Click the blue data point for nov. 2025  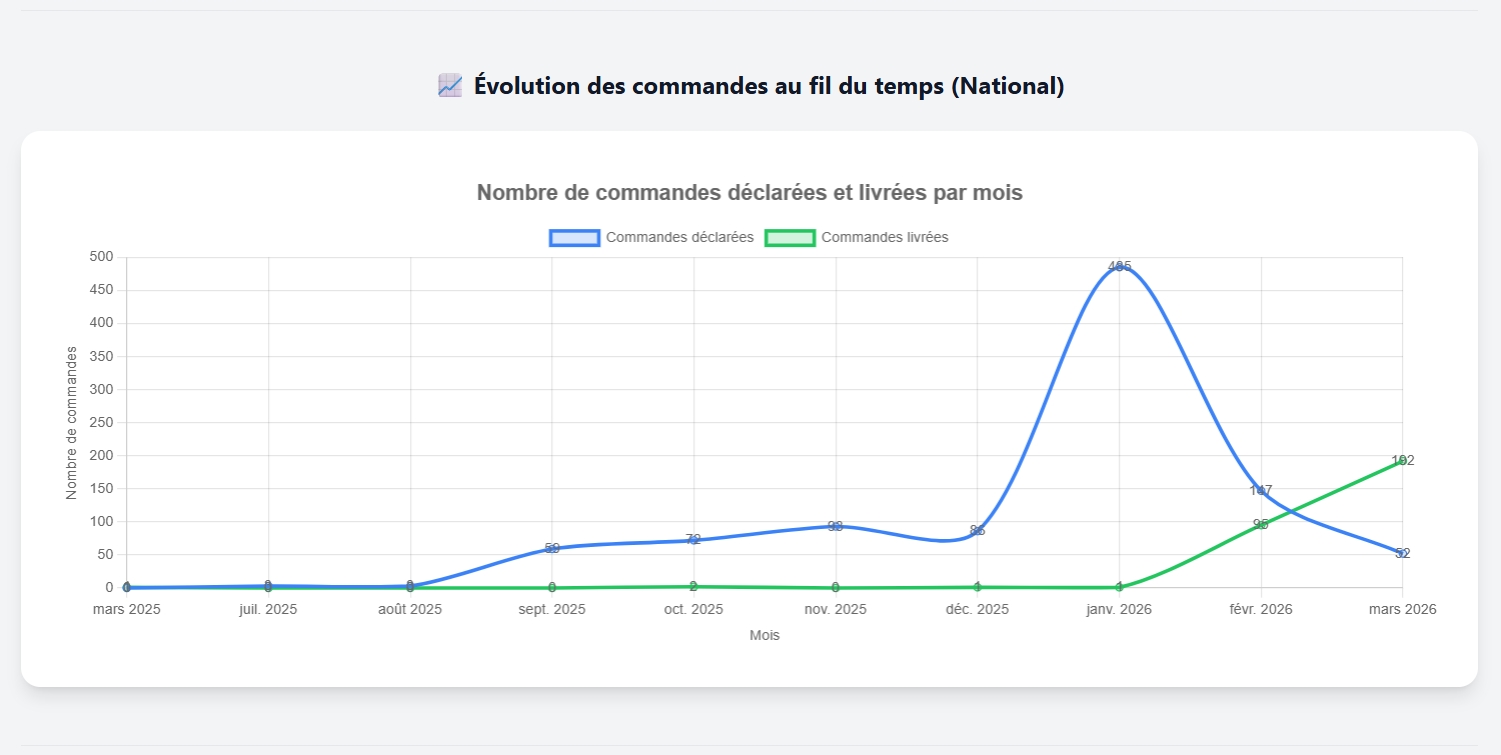[x=835, y=526]
